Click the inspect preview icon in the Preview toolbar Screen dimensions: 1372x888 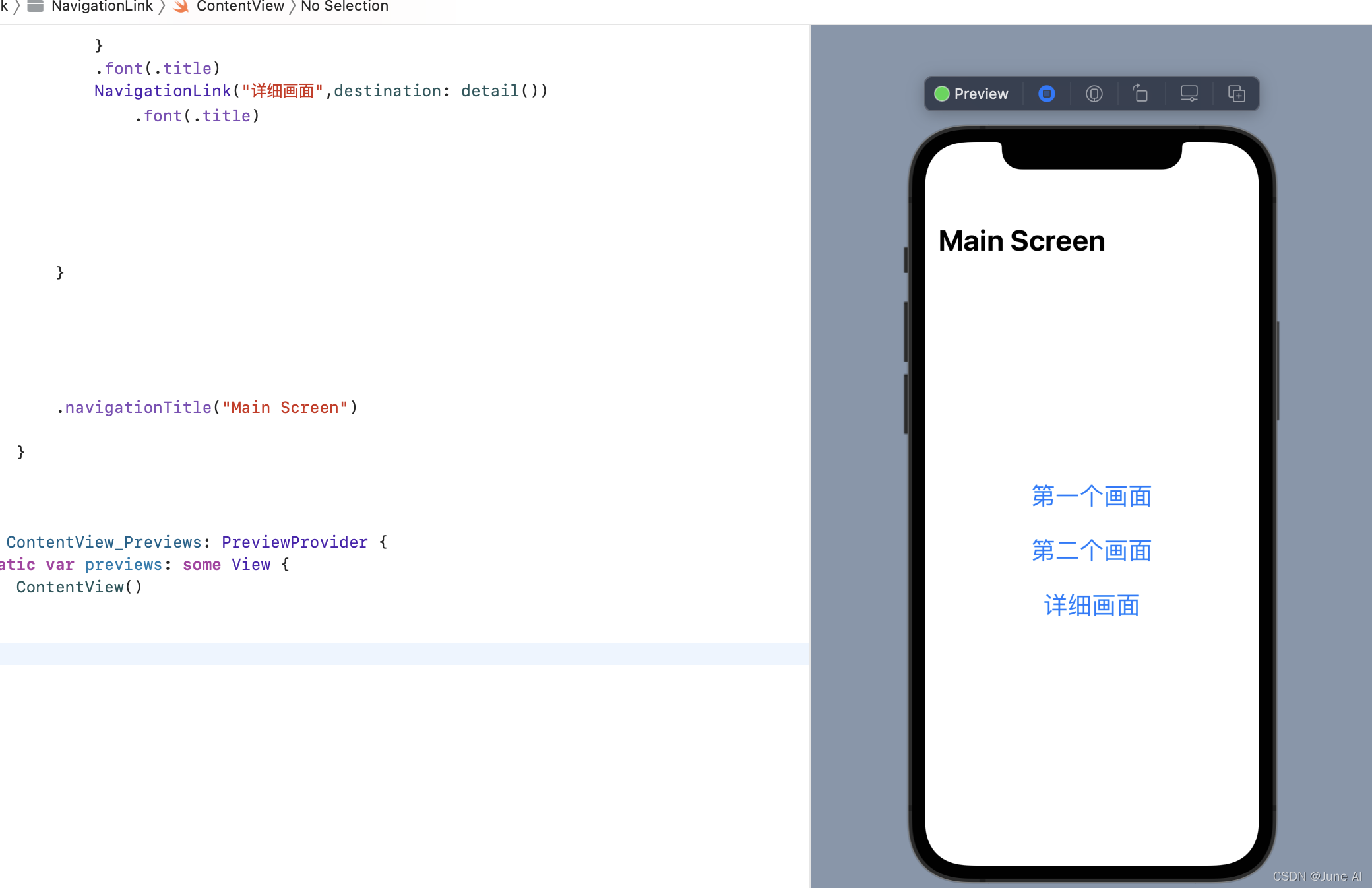[1094, 94]
